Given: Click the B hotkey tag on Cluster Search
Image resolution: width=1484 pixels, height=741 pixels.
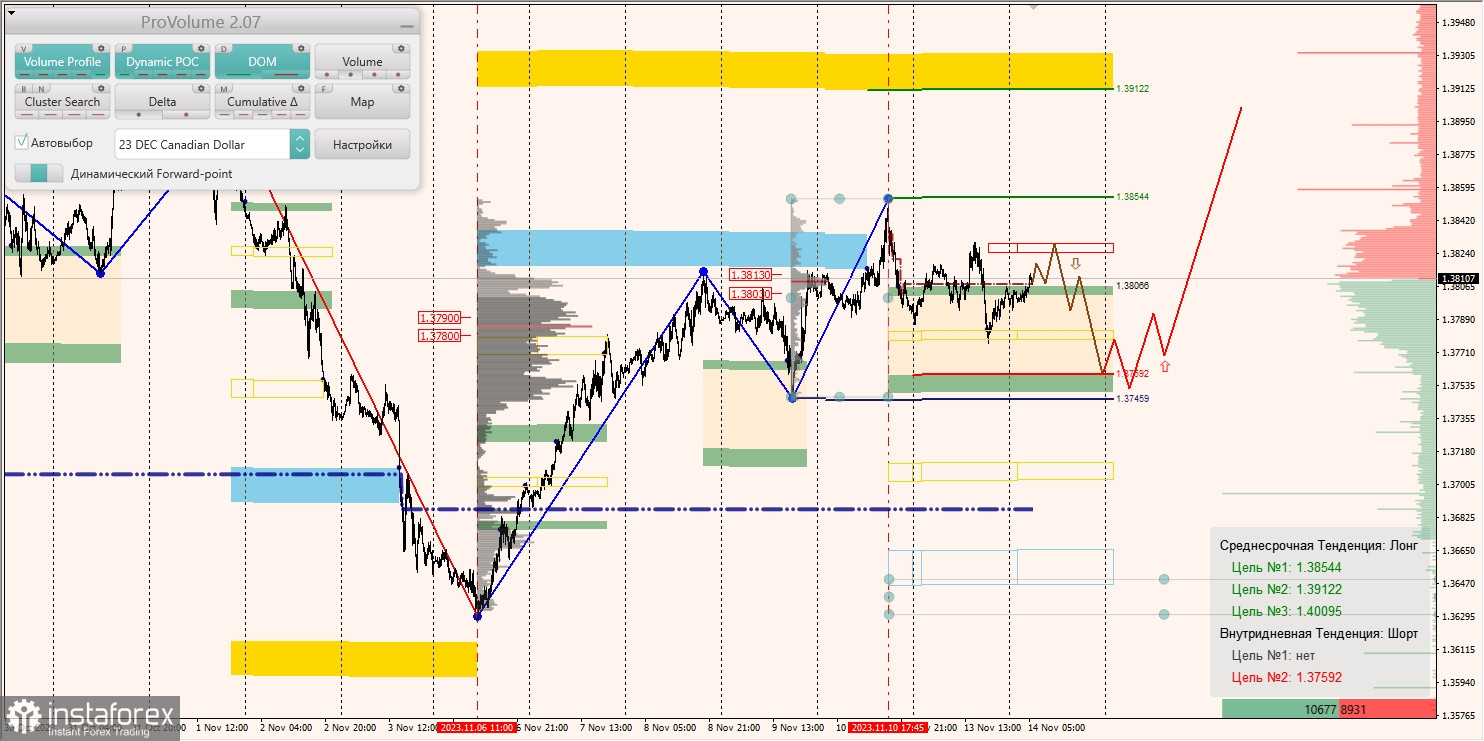Looking at the screenshot, I should (24, 89).
